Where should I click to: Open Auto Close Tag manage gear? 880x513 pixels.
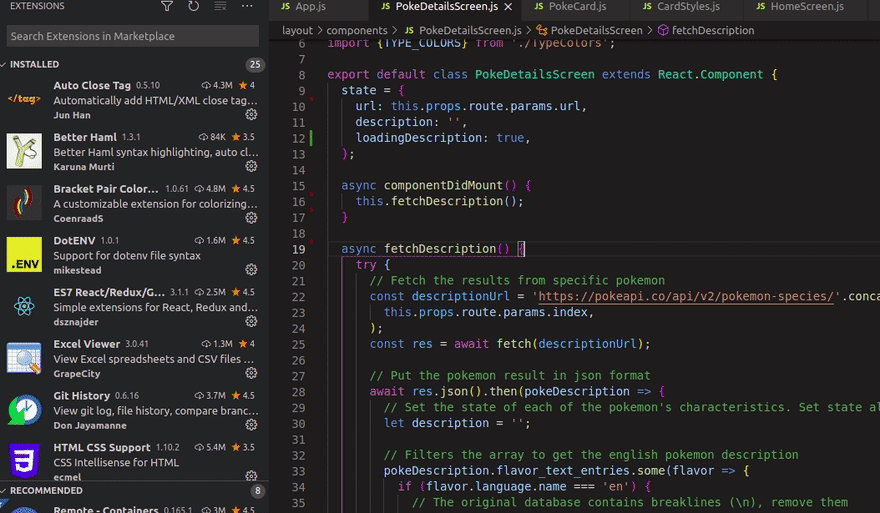coord(251,115)
